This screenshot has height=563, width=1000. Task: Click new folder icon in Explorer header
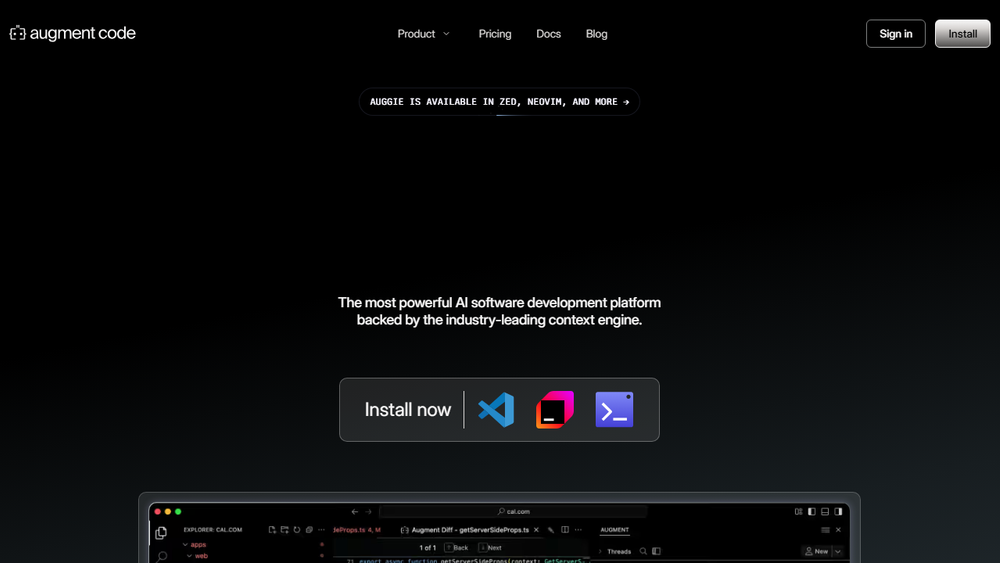coord(284,530)
